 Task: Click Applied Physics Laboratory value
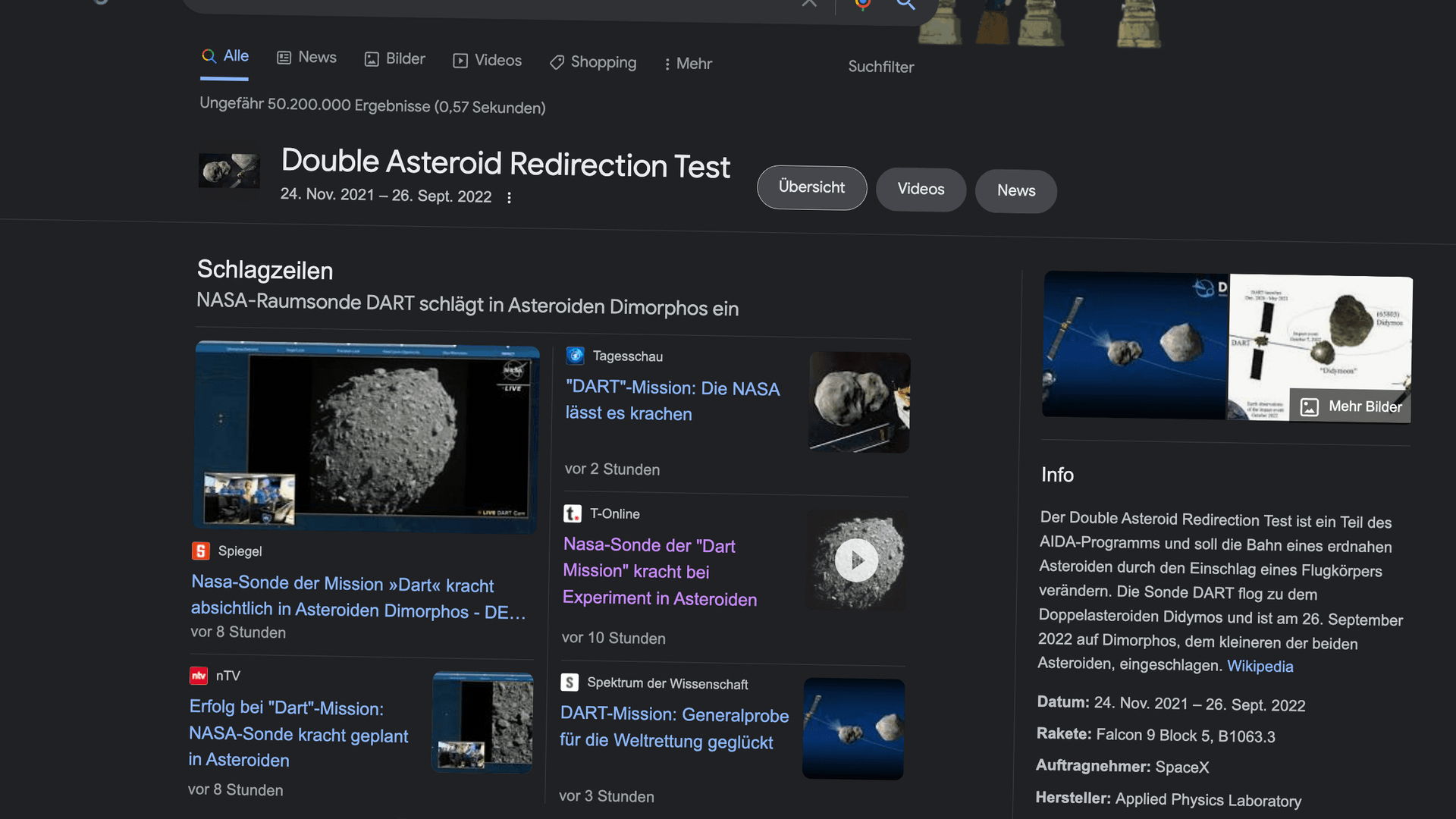pyautogui.click(x=1208, y=800)
